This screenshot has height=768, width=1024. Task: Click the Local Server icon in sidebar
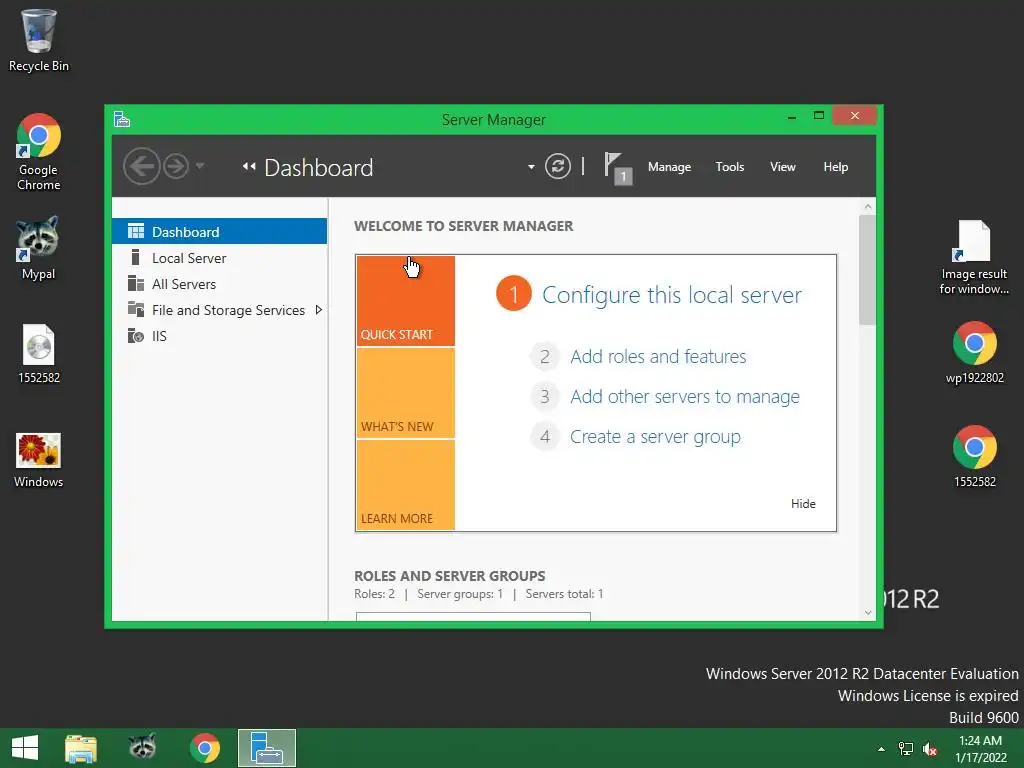(x=135, y=257)
